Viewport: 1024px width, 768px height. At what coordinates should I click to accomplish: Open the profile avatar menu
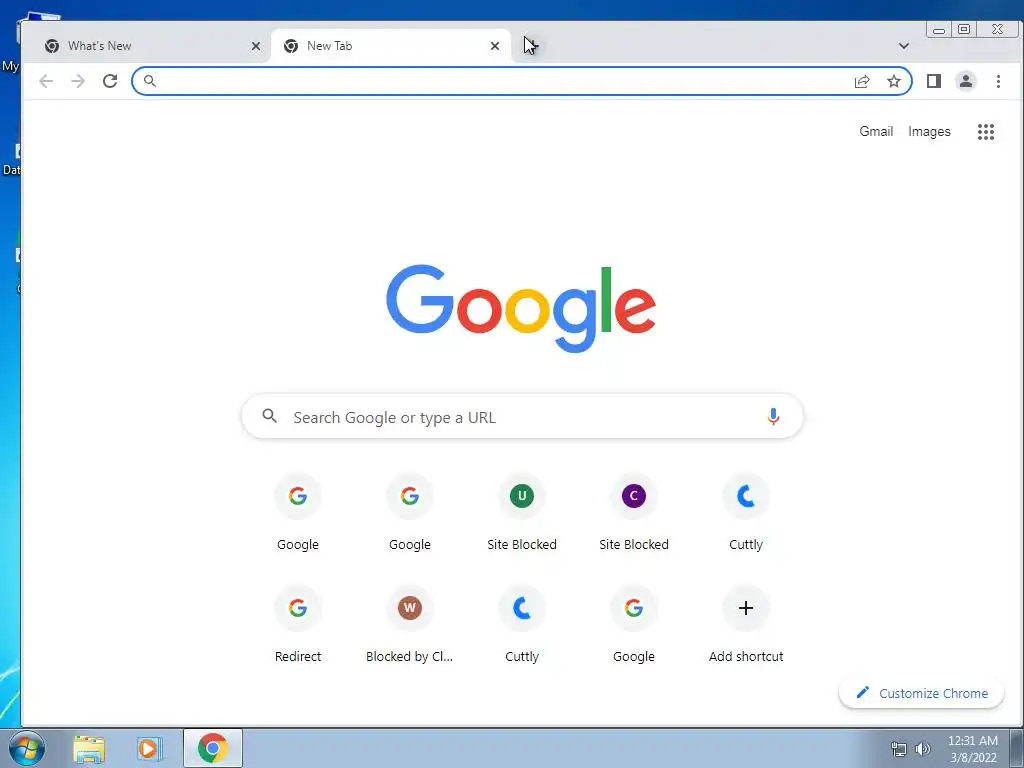[x=965, y=81]
